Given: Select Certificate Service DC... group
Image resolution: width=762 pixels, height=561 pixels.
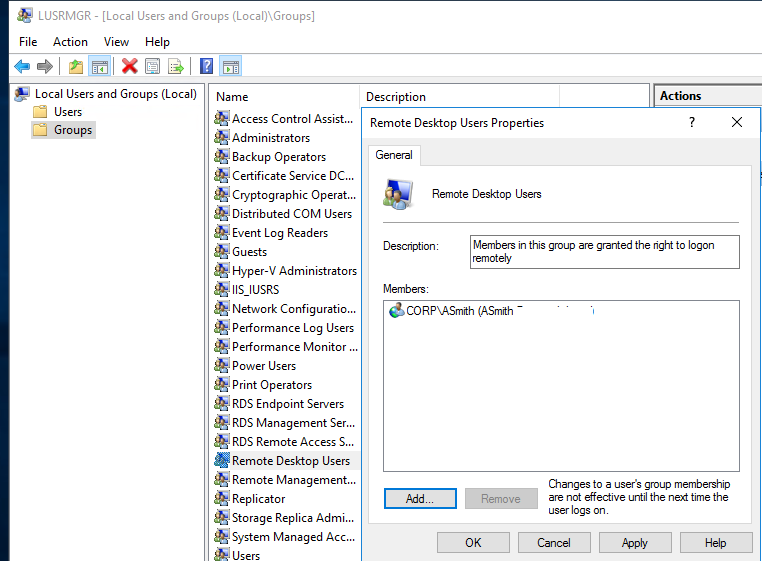Looking at the screenshot, I should (x=293, y=175).
